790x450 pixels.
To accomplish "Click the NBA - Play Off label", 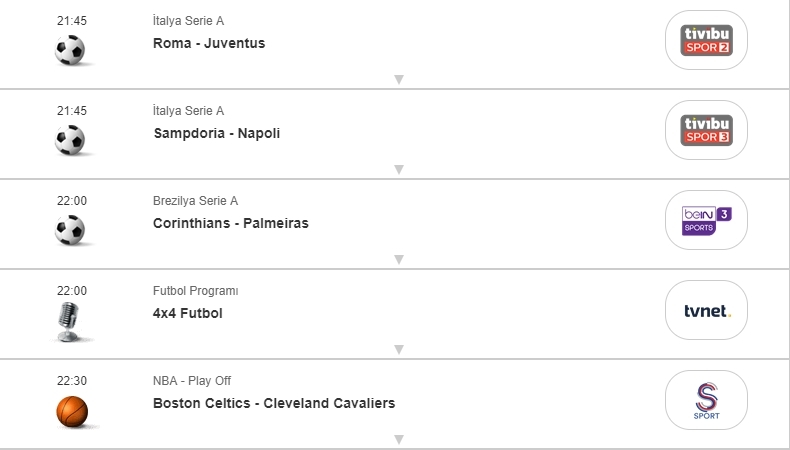I will (x=192, y=381).
